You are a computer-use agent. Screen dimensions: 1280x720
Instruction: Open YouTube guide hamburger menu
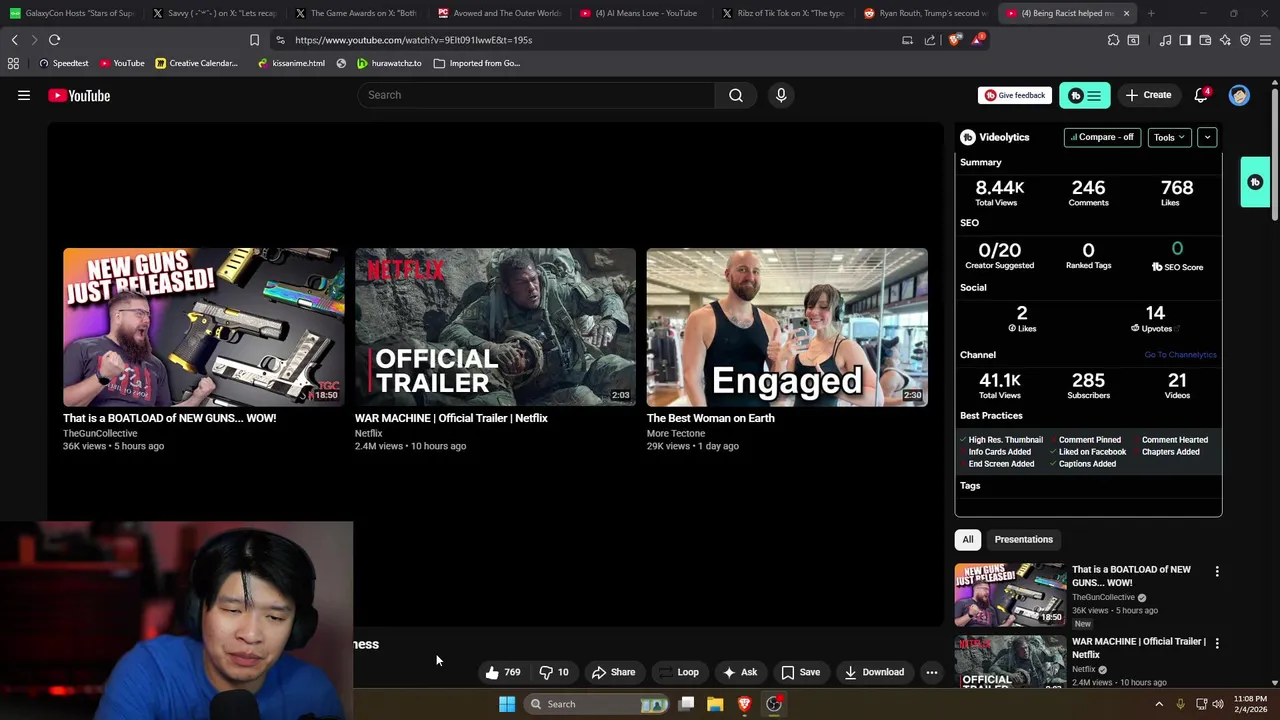tap(24, 95)
